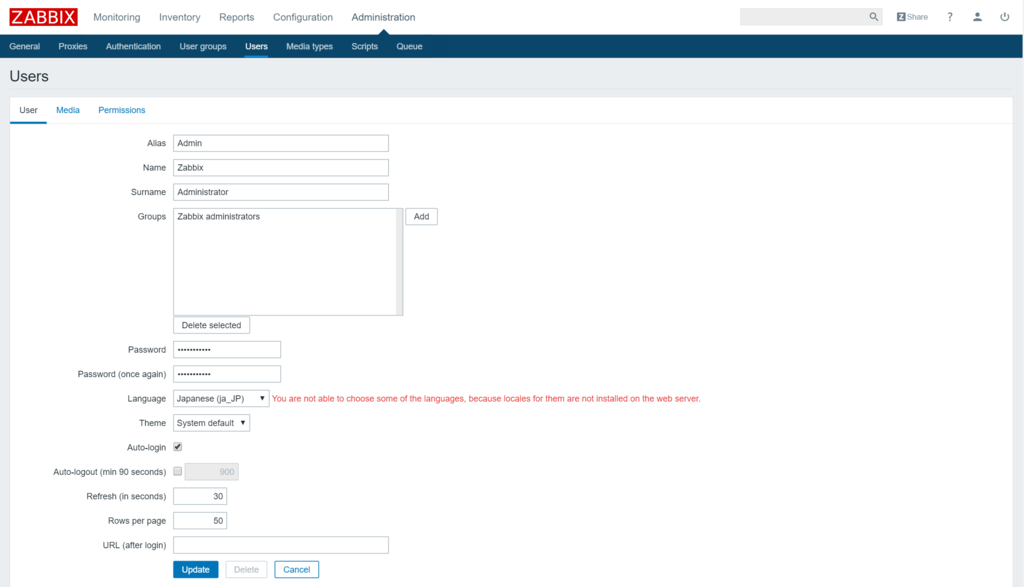Open the Administration menu
This screenshot has width=1024, height=587.
tap(383, 17)
